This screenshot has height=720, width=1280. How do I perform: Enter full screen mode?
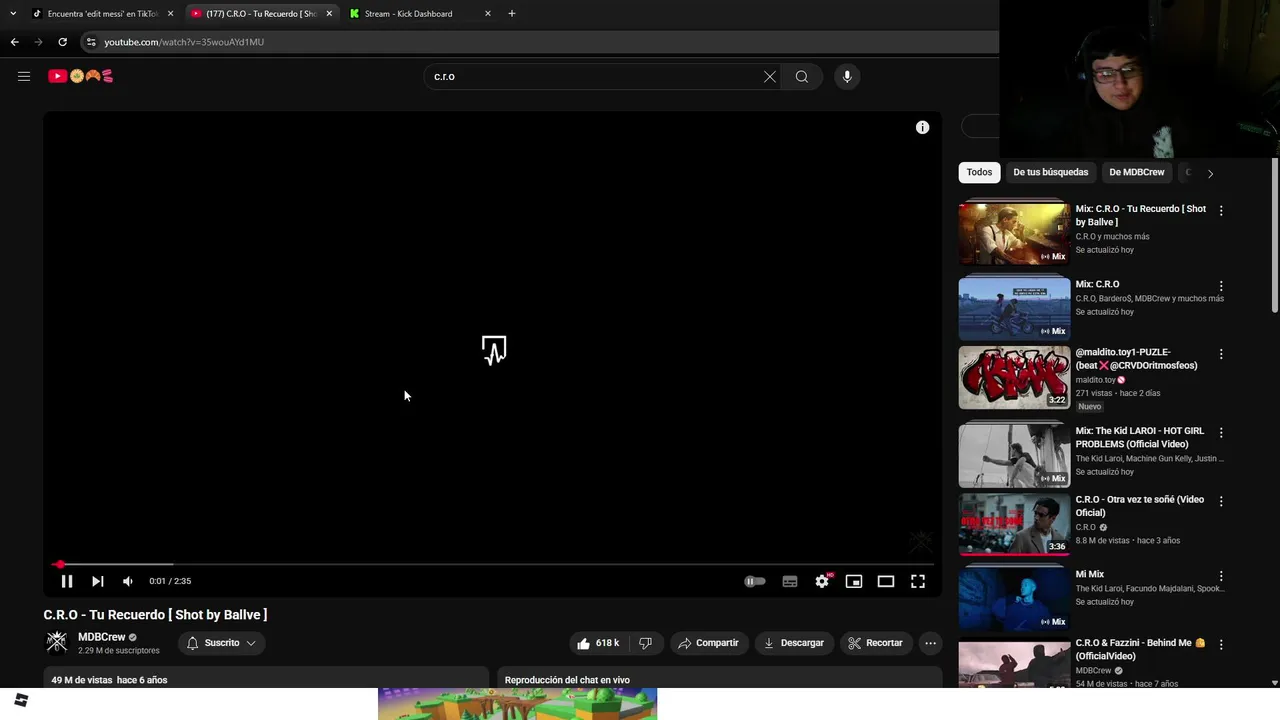tap(918, 581)
